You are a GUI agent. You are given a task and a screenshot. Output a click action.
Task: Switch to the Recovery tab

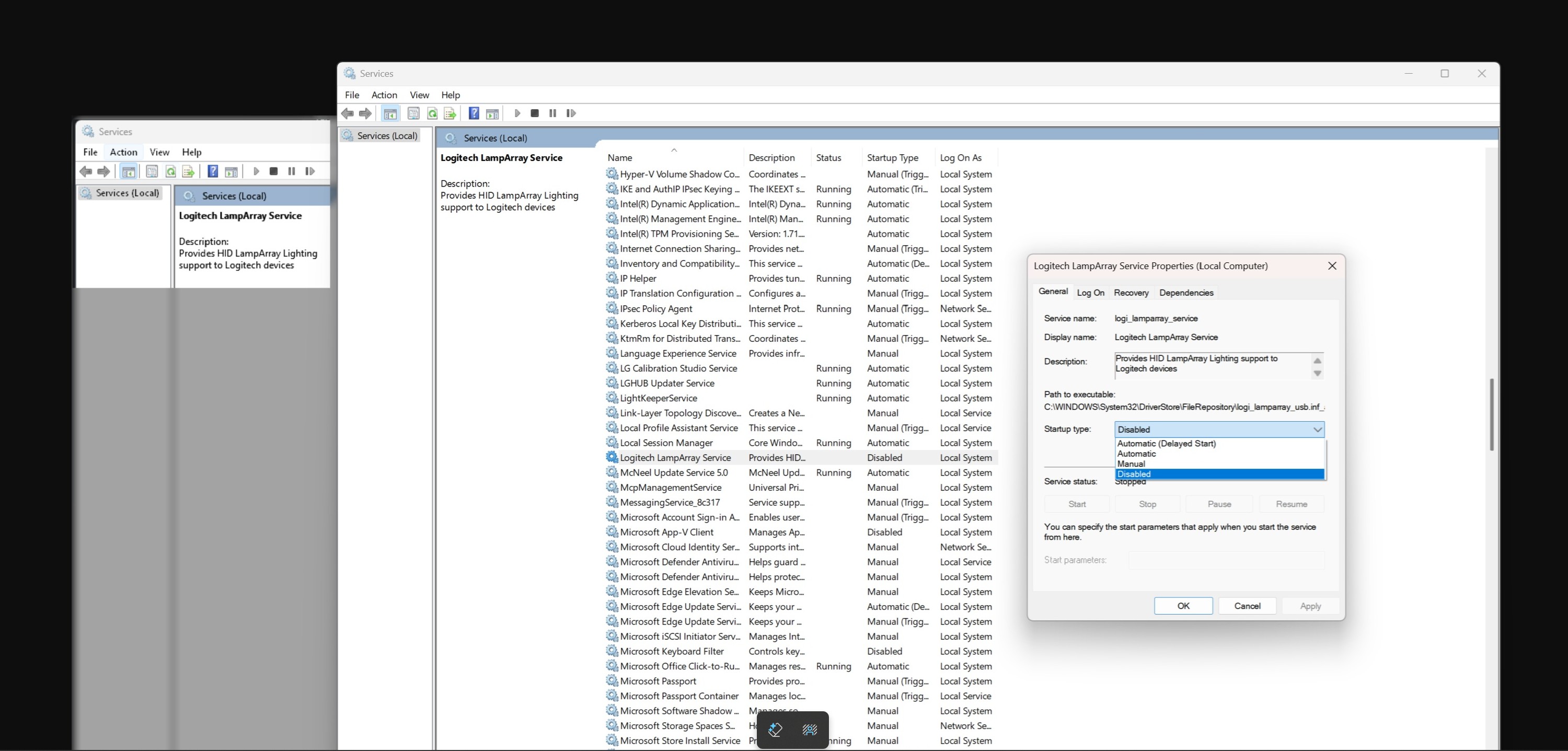[x=1131, y=293]
